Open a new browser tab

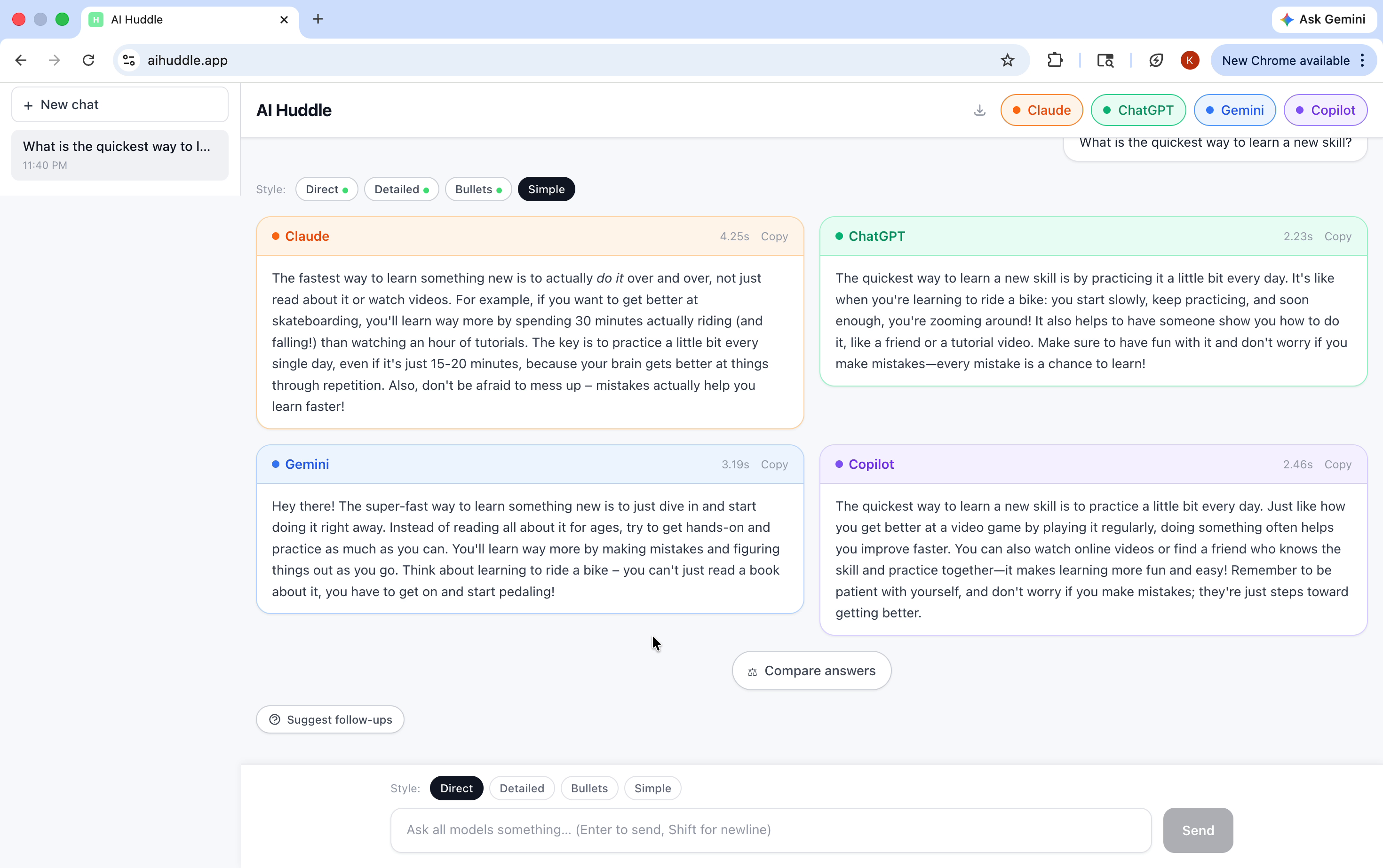pos(318,19)
